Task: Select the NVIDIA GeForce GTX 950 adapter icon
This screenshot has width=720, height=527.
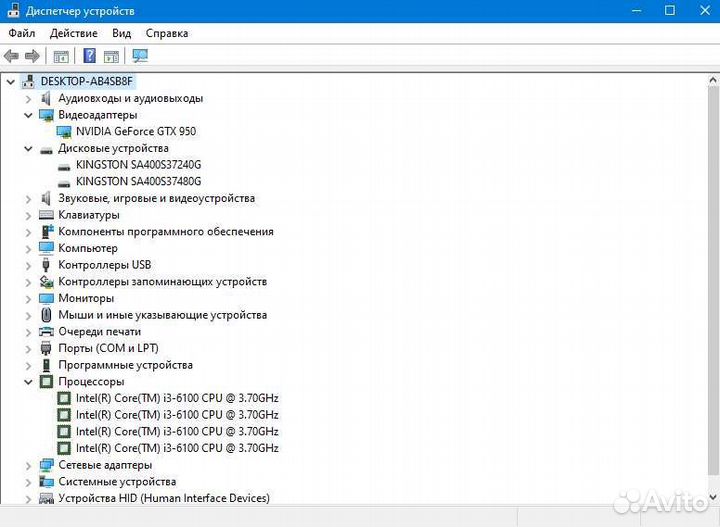Action: point(65,131)
